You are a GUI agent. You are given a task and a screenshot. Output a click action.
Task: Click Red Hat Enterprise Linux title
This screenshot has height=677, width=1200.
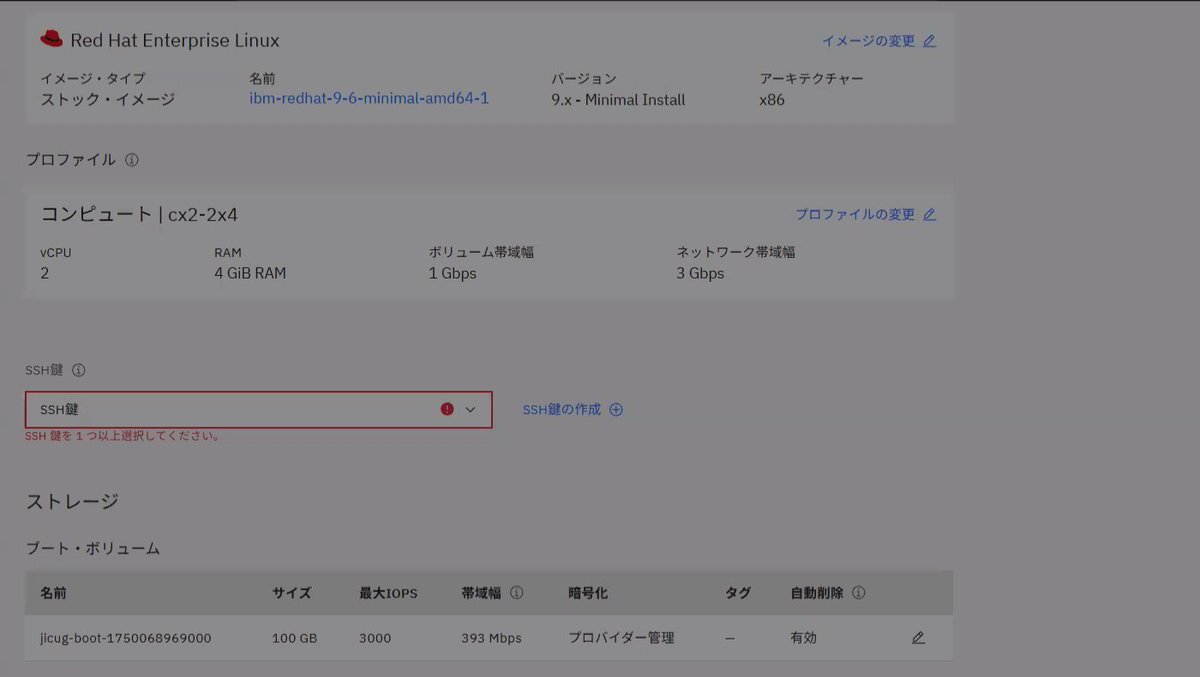175,41
